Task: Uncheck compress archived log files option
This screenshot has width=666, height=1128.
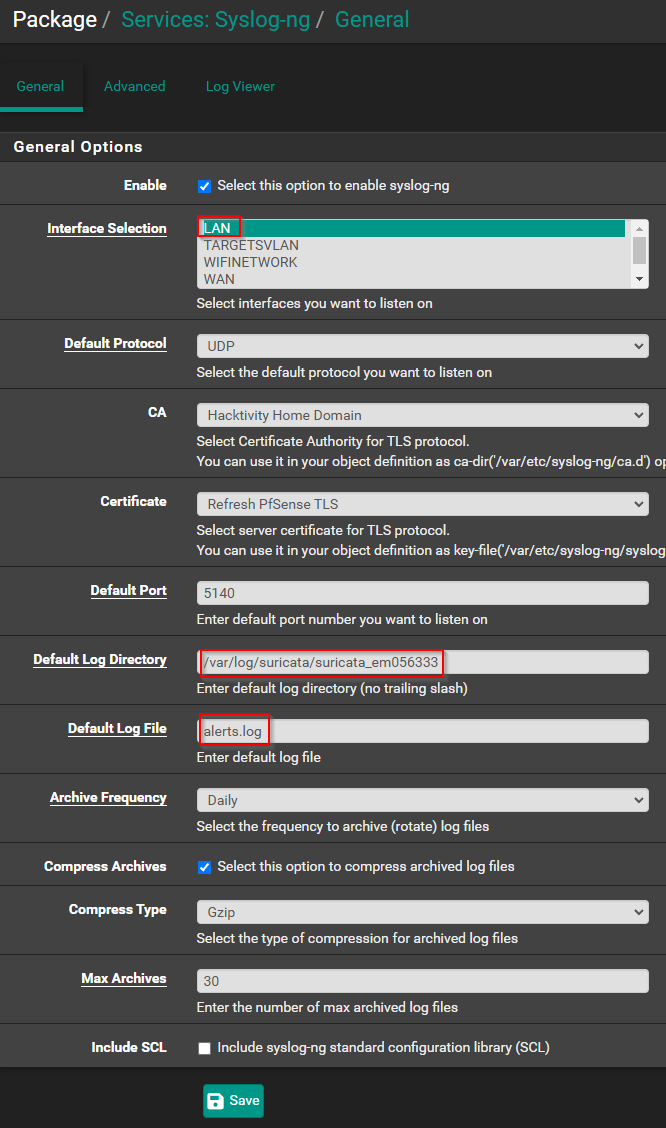Action: [204, 868]
